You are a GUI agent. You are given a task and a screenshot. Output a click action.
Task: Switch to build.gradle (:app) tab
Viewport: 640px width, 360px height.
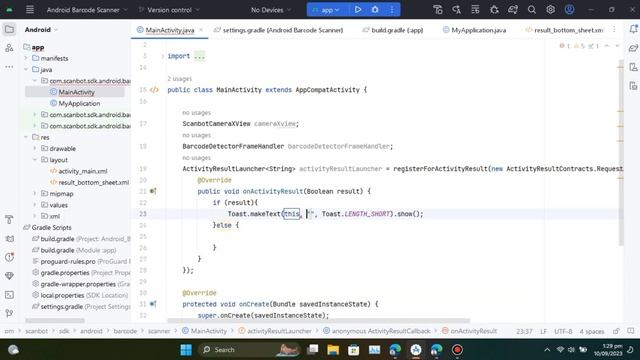(393, 30)
